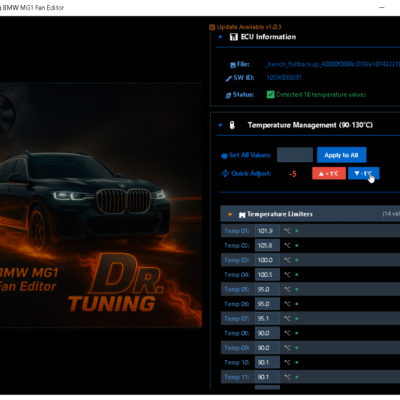
Task: Edit the Temp 03 value 100.0
Action: click(267, 260)
